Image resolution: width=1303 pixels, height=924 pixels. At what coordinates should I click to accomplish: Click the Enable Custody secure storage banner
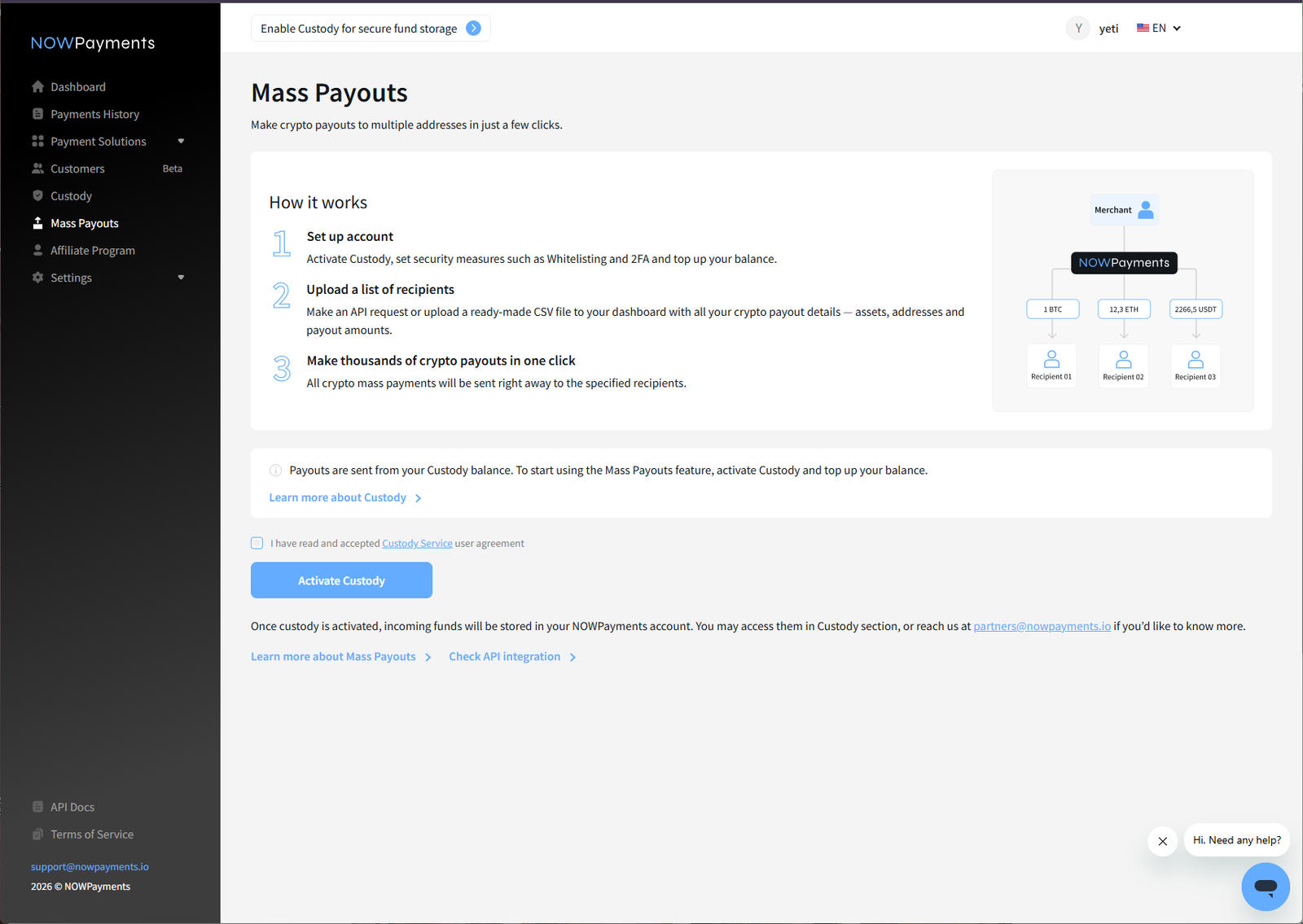[x=371, y=28]
